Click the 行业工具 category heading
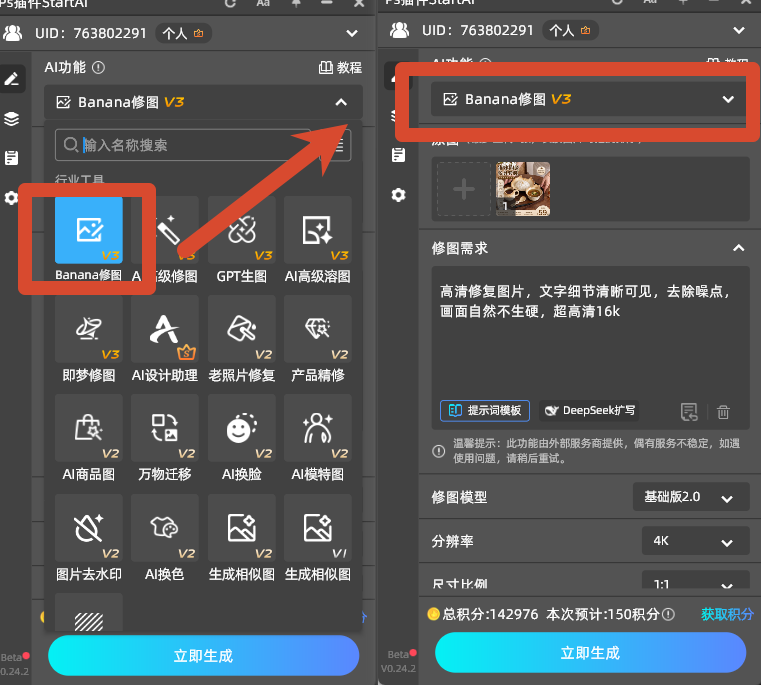The height and width of the screenshot is (685, 761). coord(79,179)
